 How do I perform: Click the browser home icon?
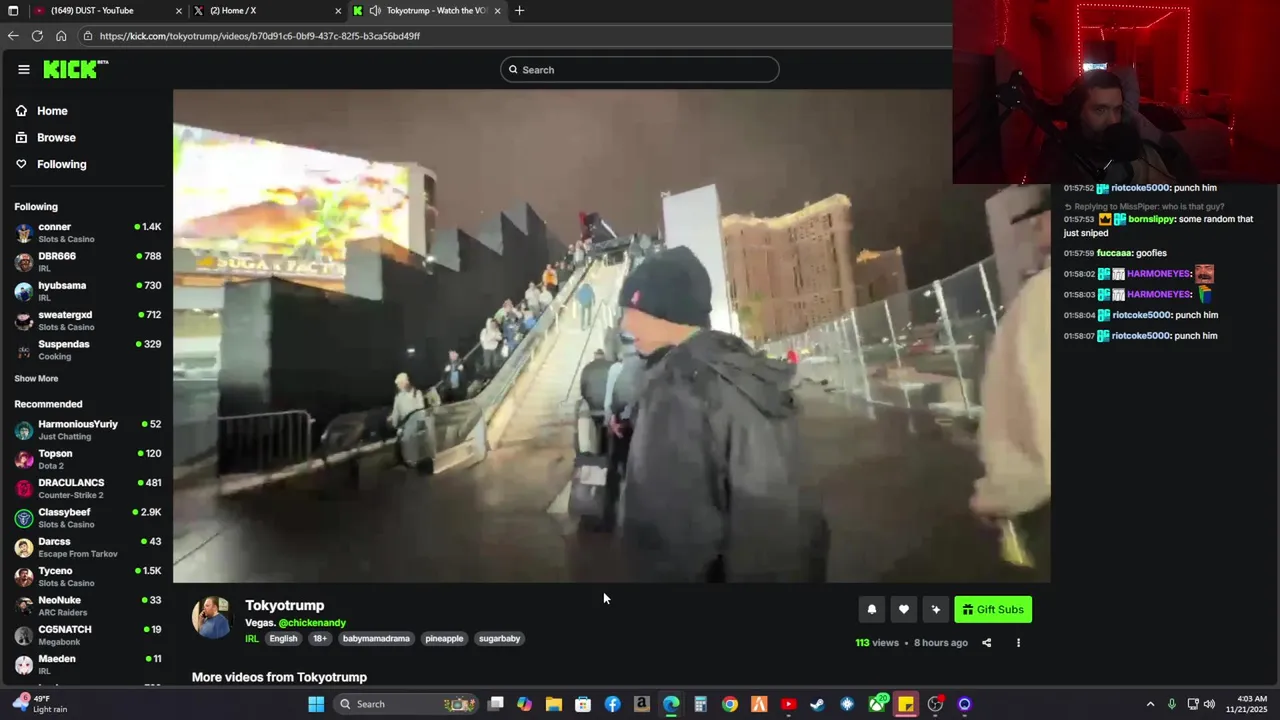point(61,35)
